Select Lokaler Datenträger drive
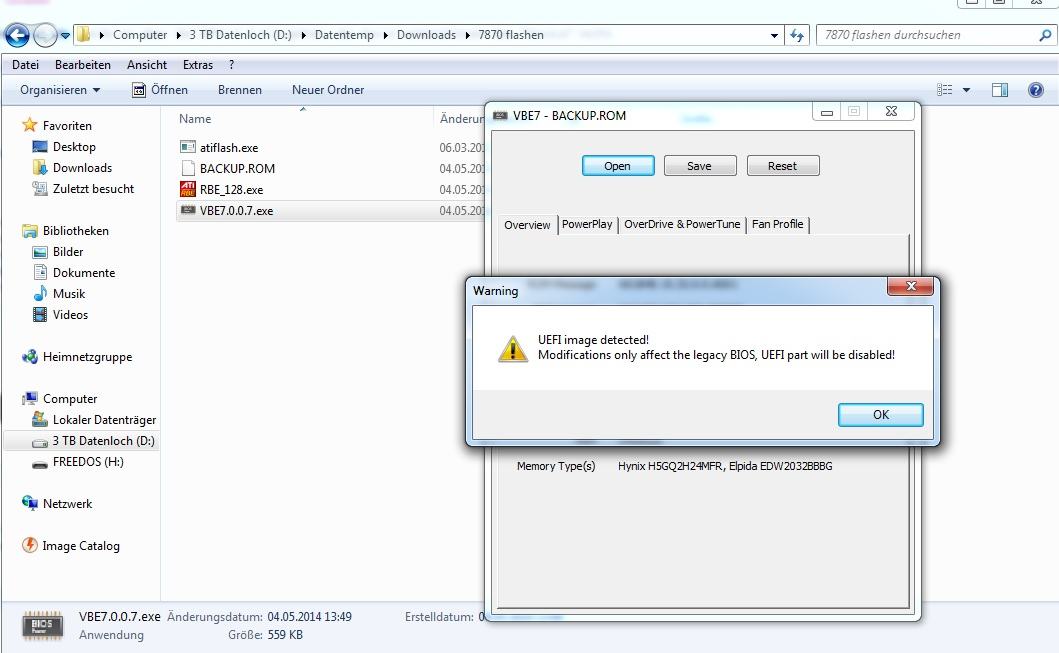The width and height of the screenshot is (1059, 653). [103, 419]
